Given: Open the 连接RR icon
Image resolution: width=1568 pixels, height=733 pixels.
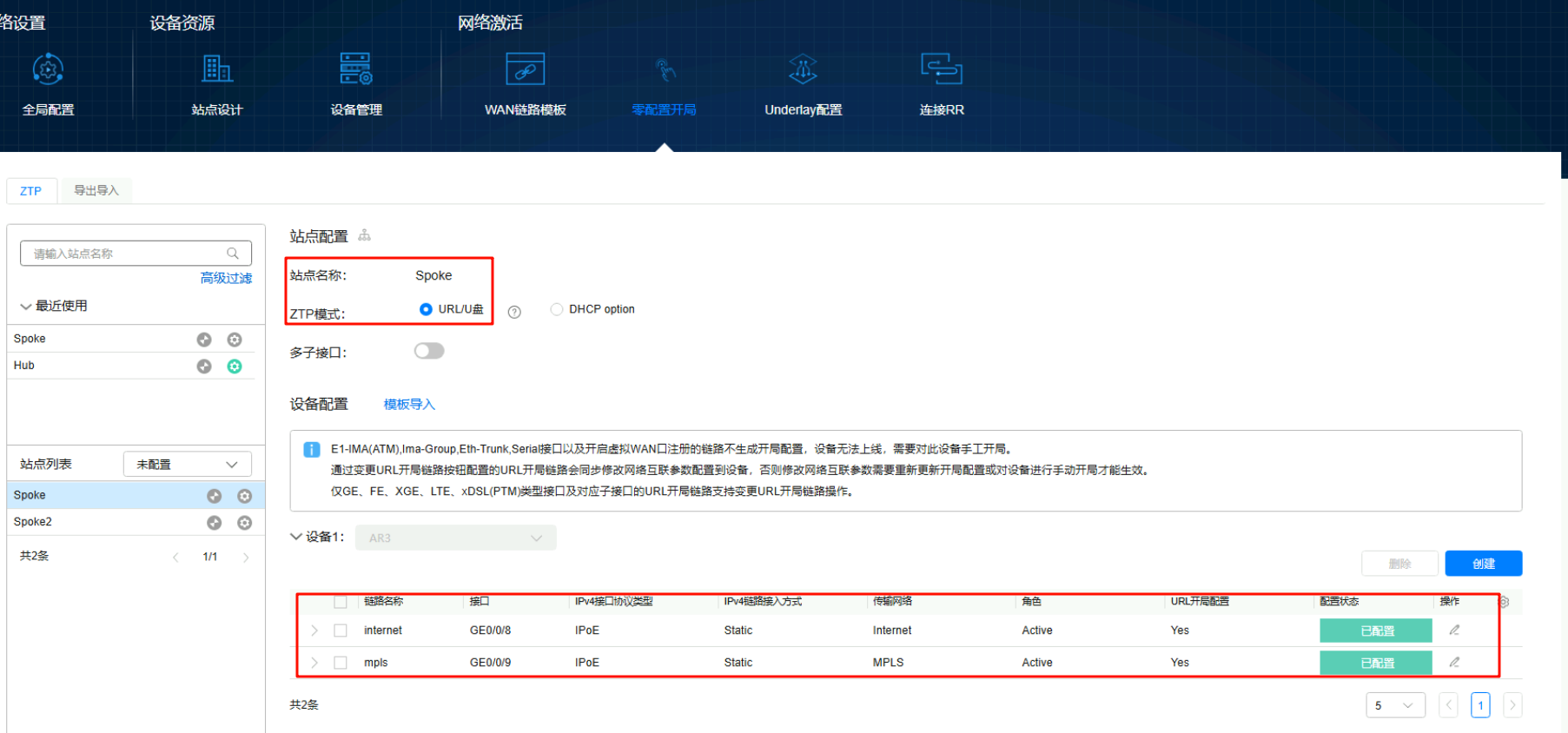Looking at the screenshot, I should [942, 69].
